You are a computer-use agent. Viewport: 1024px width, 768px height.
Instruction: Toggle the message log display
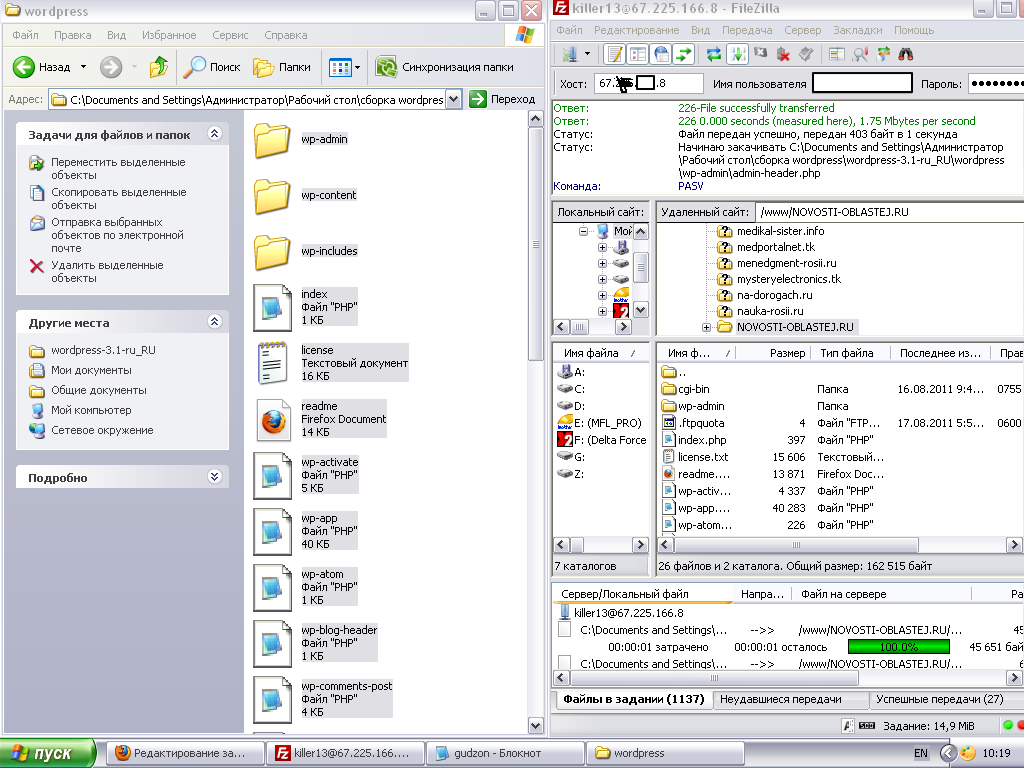click(615, 54)
